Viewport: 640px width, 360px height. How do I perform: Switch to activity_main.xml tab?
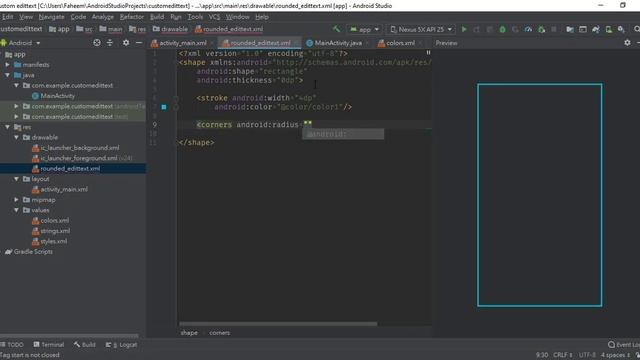pyautogui.click(x=182, y=43)
